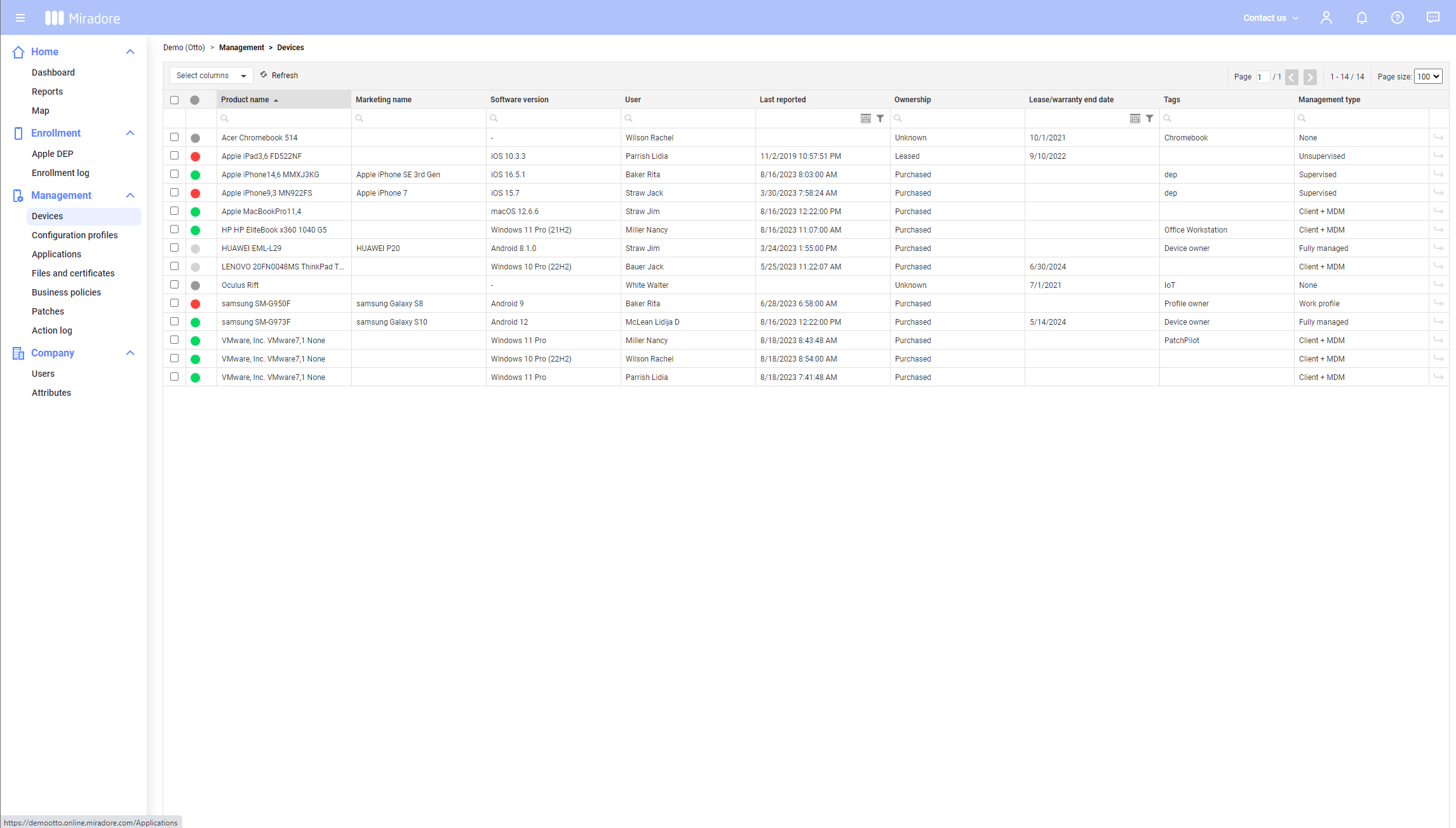Sort by Product name column header
This screenshot has height=828, width=1456.
pyautogui.click(x=283, y=100)
